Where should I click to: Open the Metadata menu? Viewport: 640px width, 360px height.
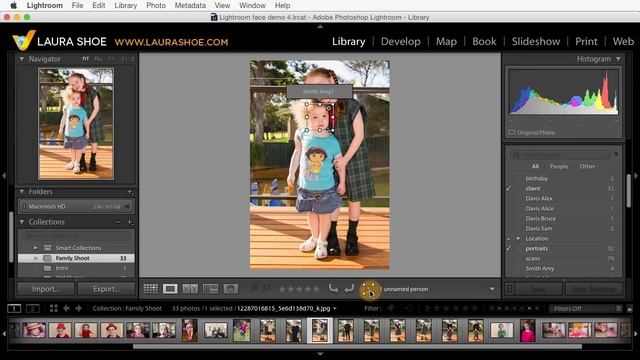pyautogui.click(x=190, y=5)
